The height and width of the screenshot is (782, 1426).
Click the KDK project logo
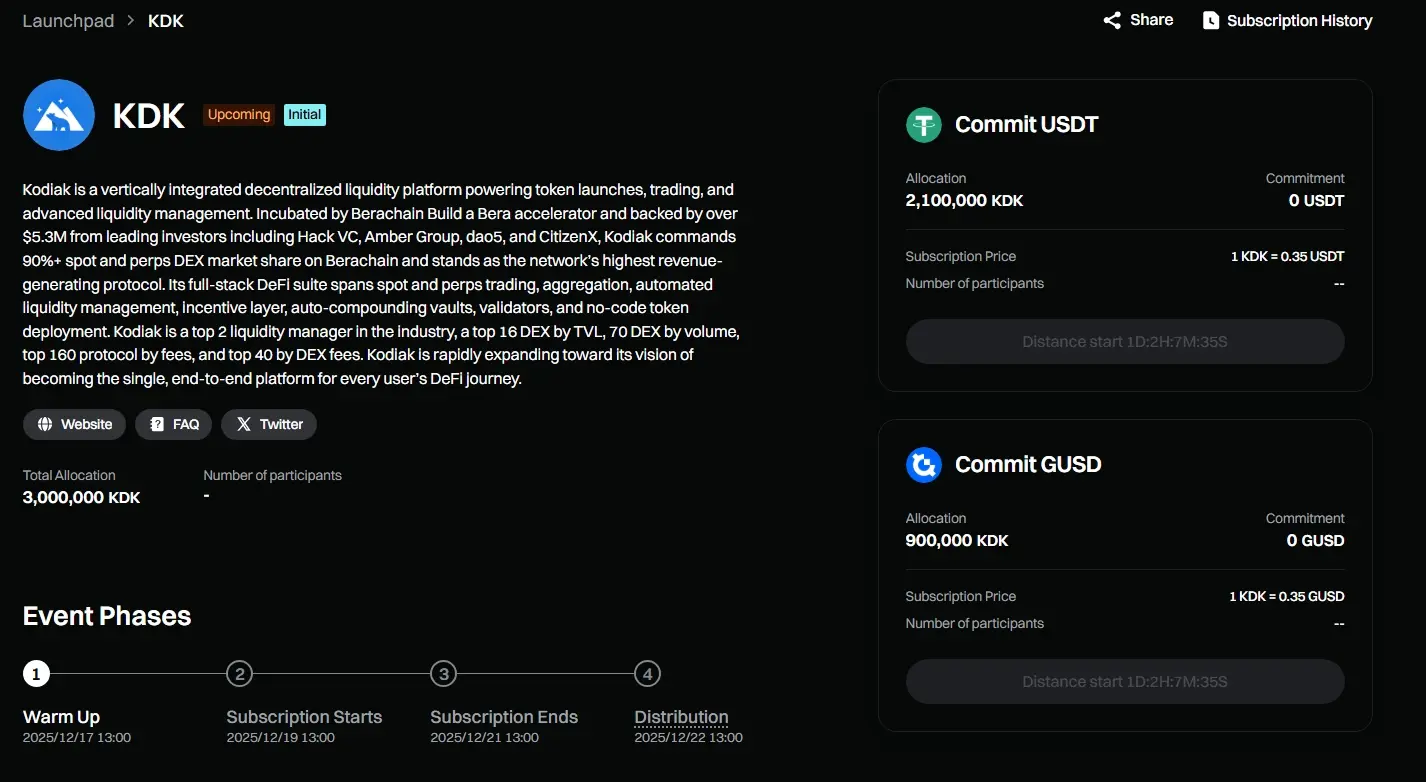[x=59, y=115]
